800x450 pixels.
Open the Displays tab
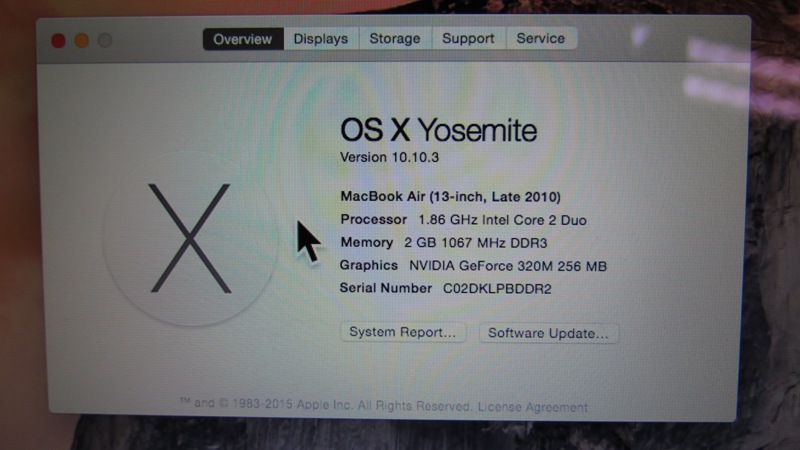pyautogui.click(x=321, y=39)
